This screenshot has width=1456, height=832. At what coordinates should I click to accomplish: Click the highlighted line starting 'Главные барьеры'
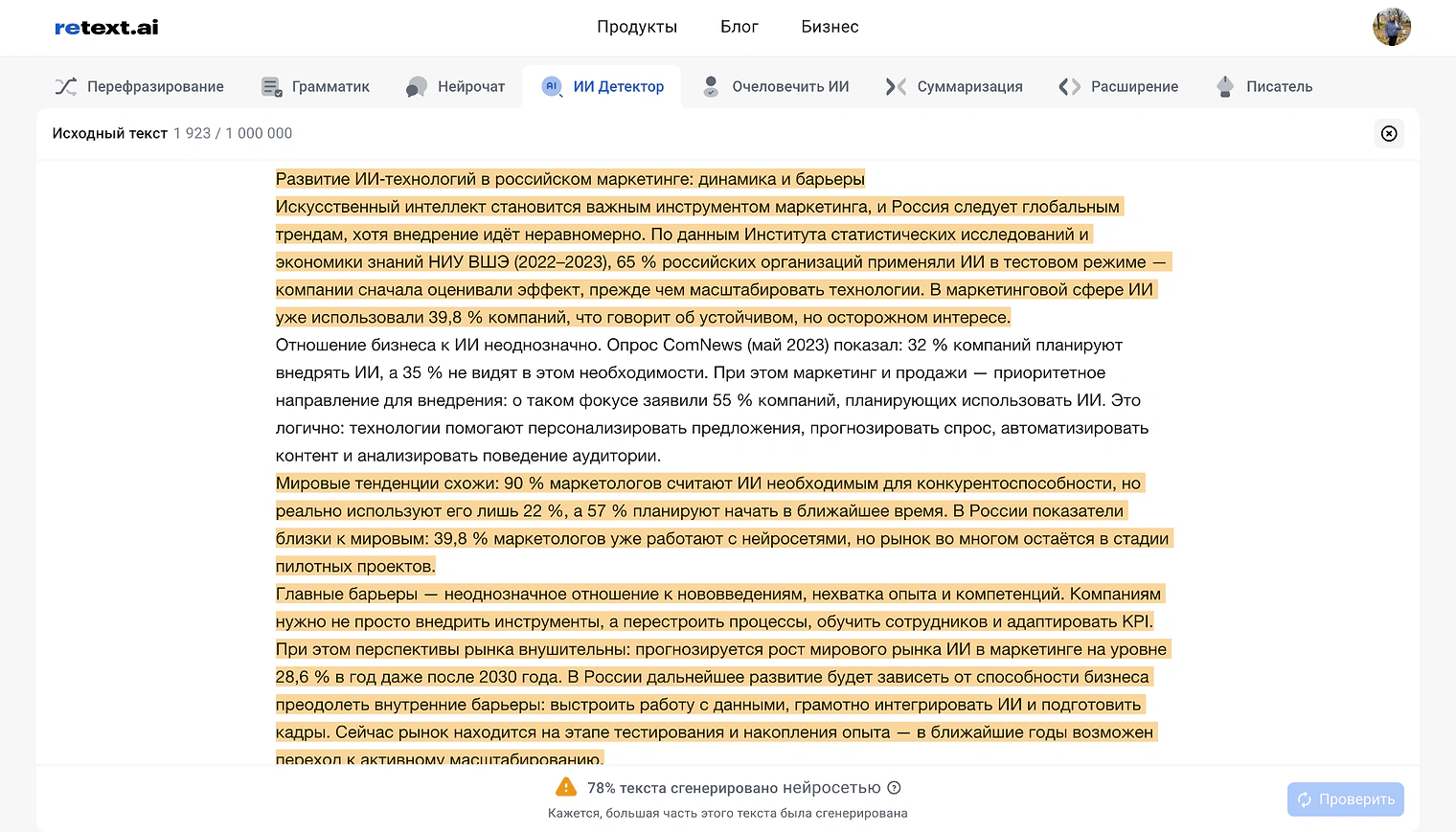click(x=718, y=594)
